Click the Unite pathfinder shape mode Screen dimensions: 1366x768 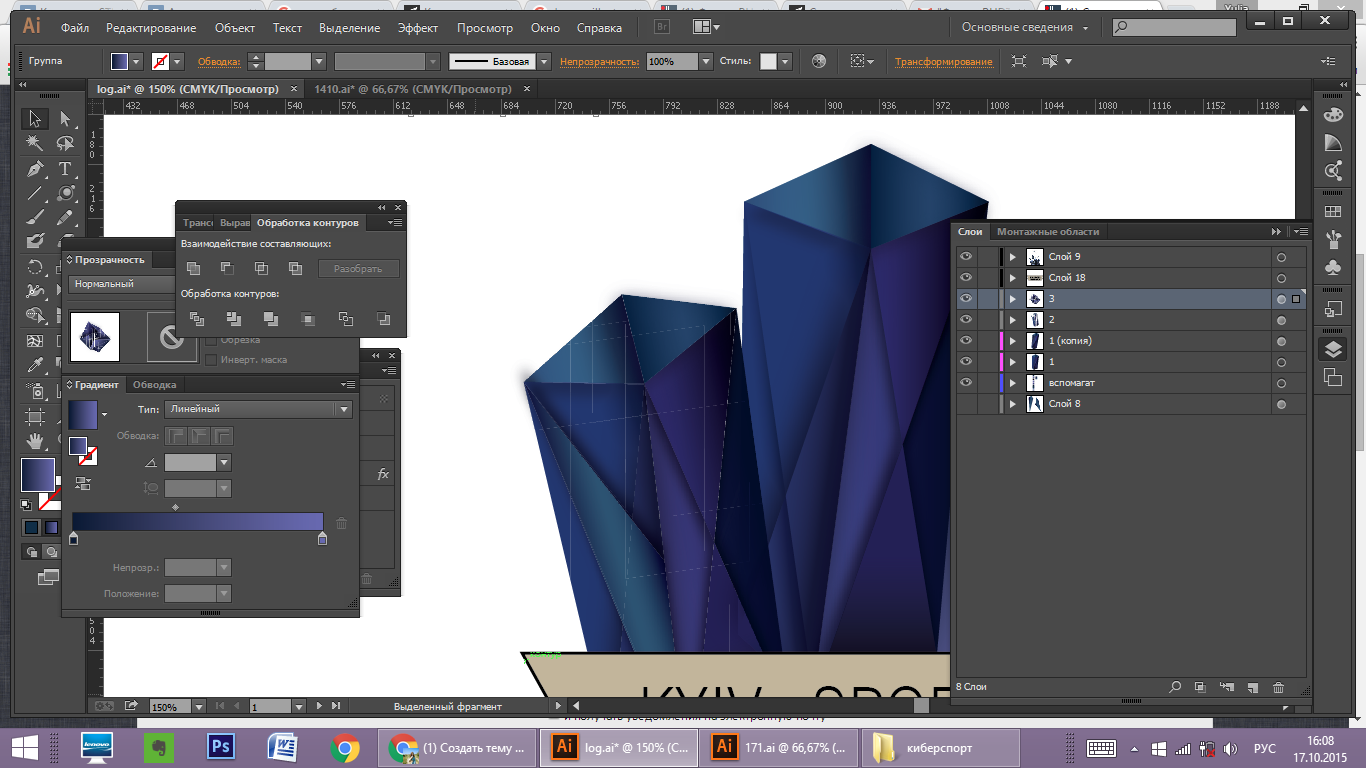[194, 268]
